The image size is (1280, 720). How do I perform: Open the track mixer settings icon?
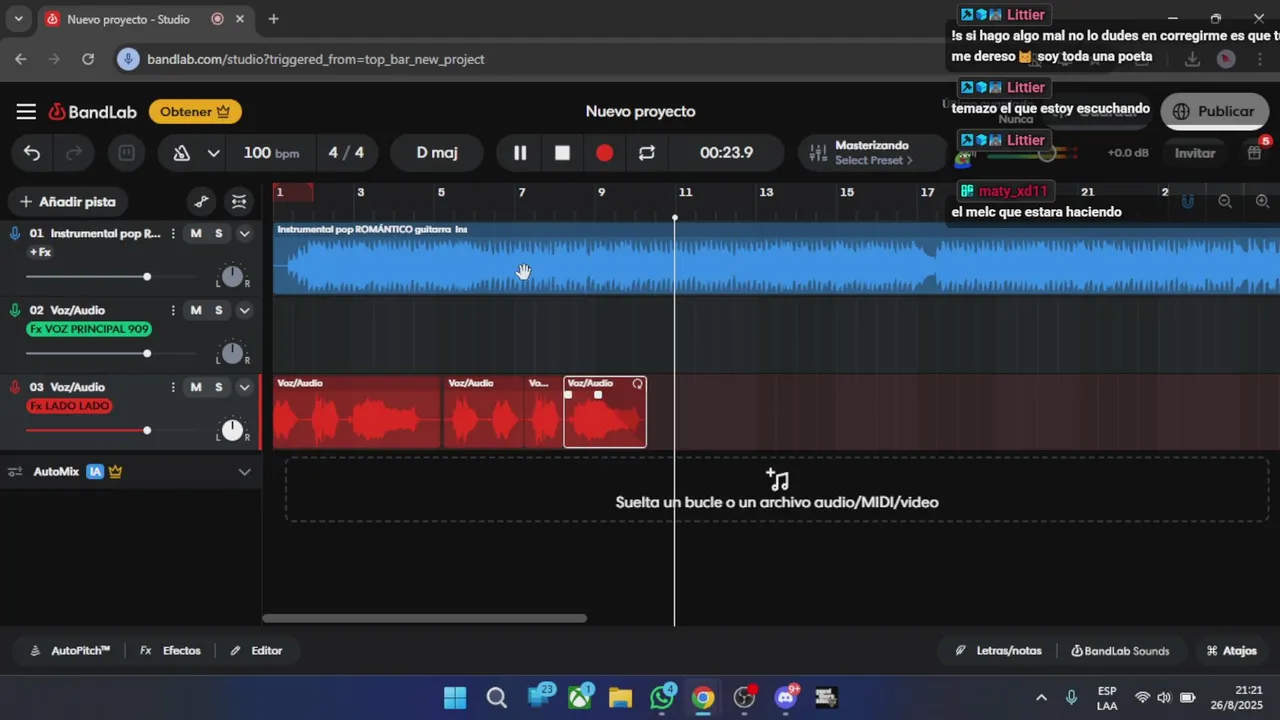coord(238,202)
